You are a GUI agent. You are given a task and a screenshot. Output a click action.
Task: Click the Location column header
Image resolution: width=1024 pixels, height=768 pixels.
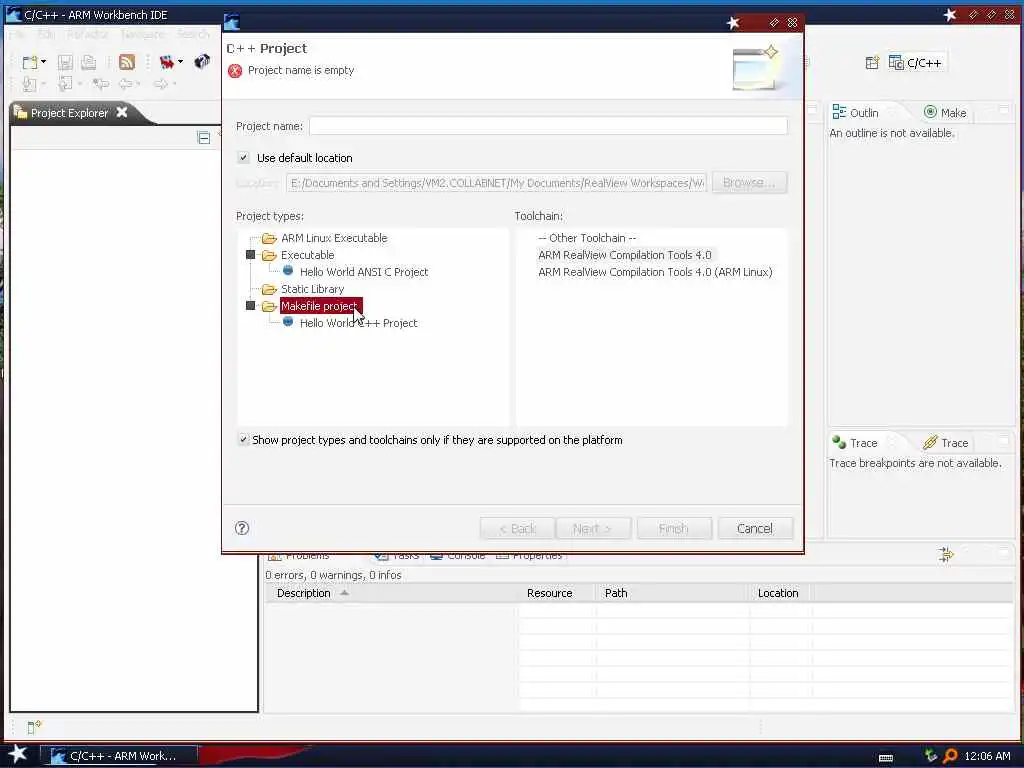click(x=778, y=593)
